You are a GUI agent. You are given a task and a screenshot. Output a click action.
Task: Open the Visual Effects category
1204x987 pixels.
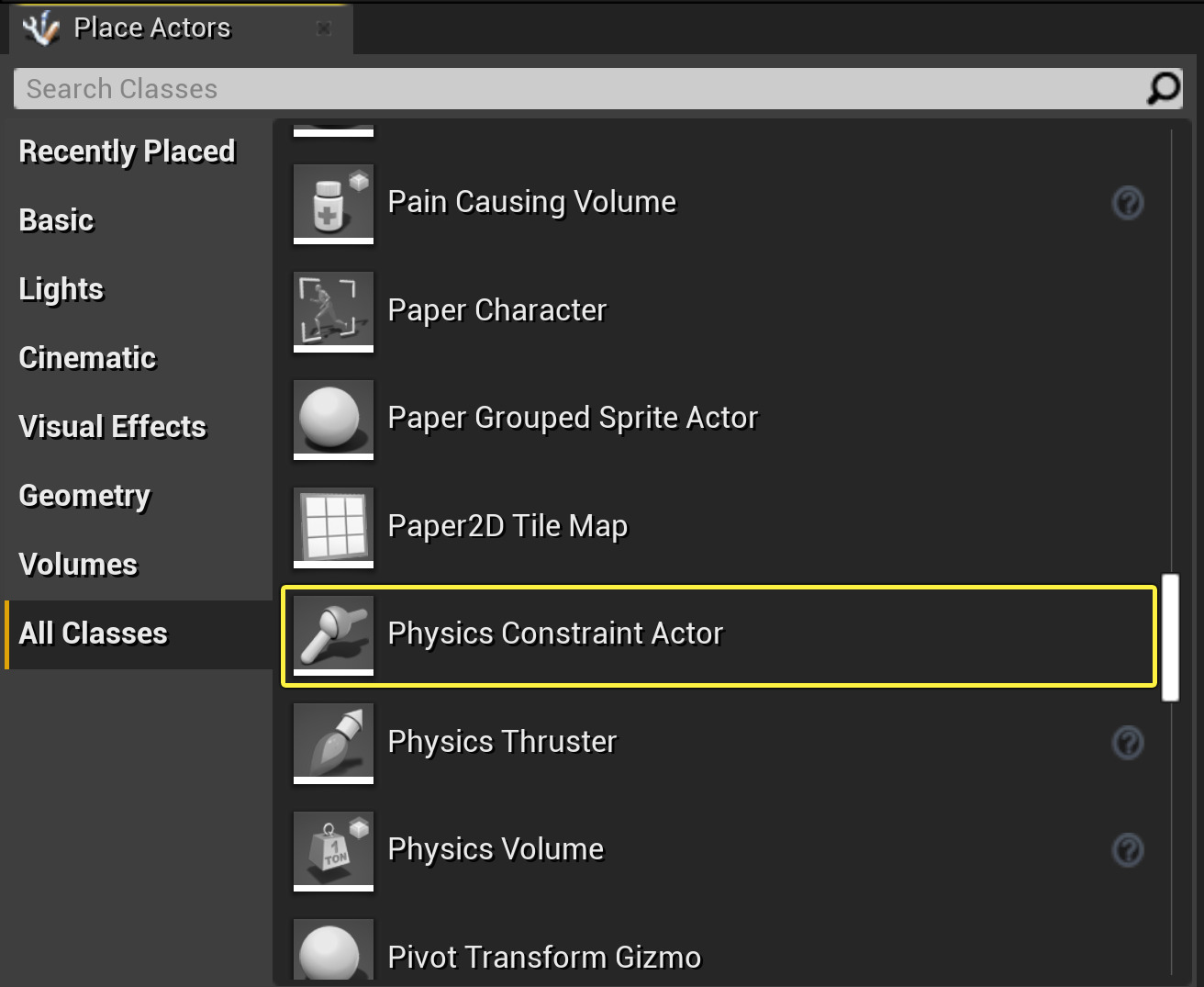point(112,427)
